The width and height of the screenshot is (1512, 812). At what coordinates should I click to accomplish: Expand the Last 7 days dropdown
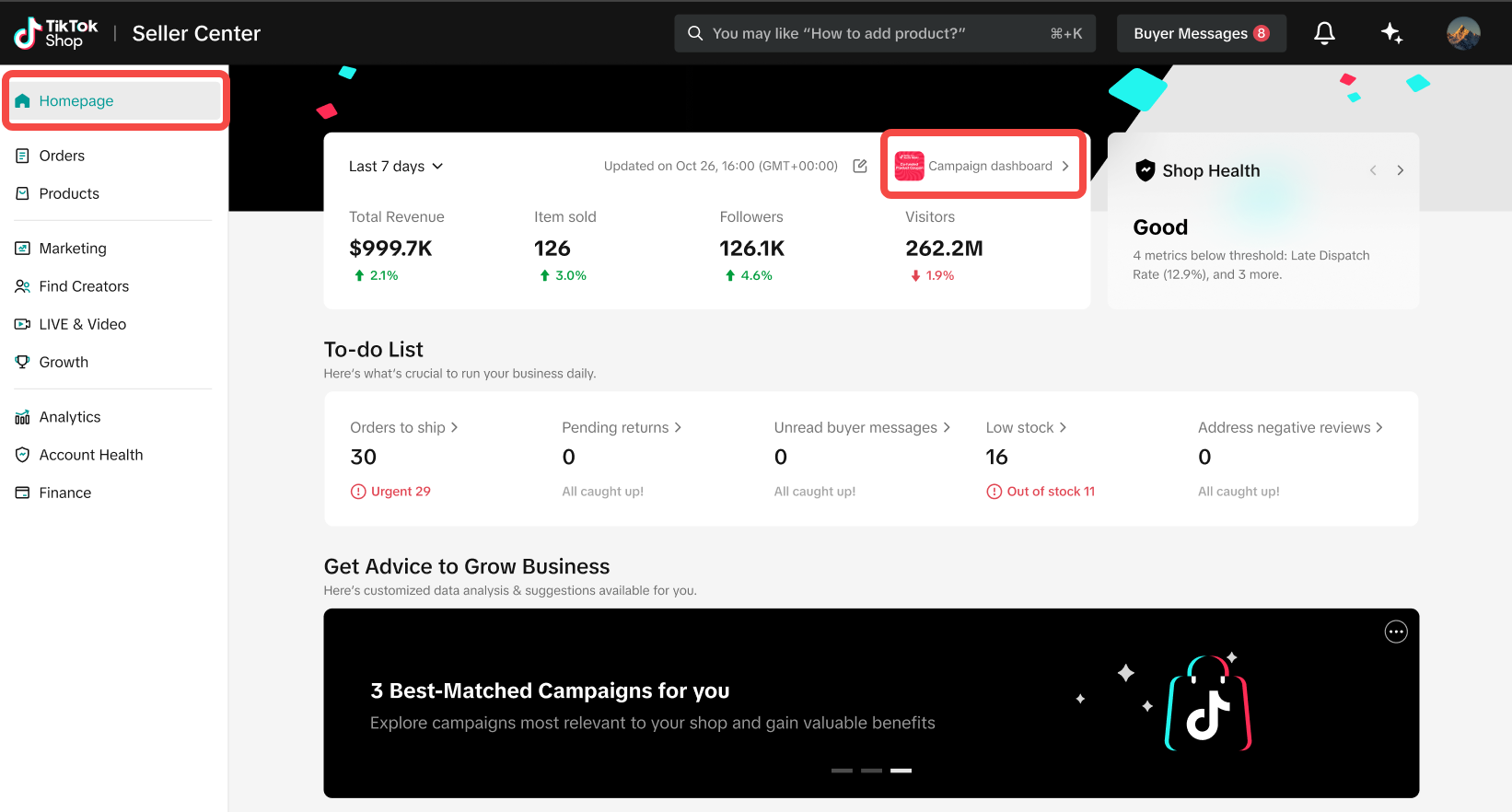396,167
